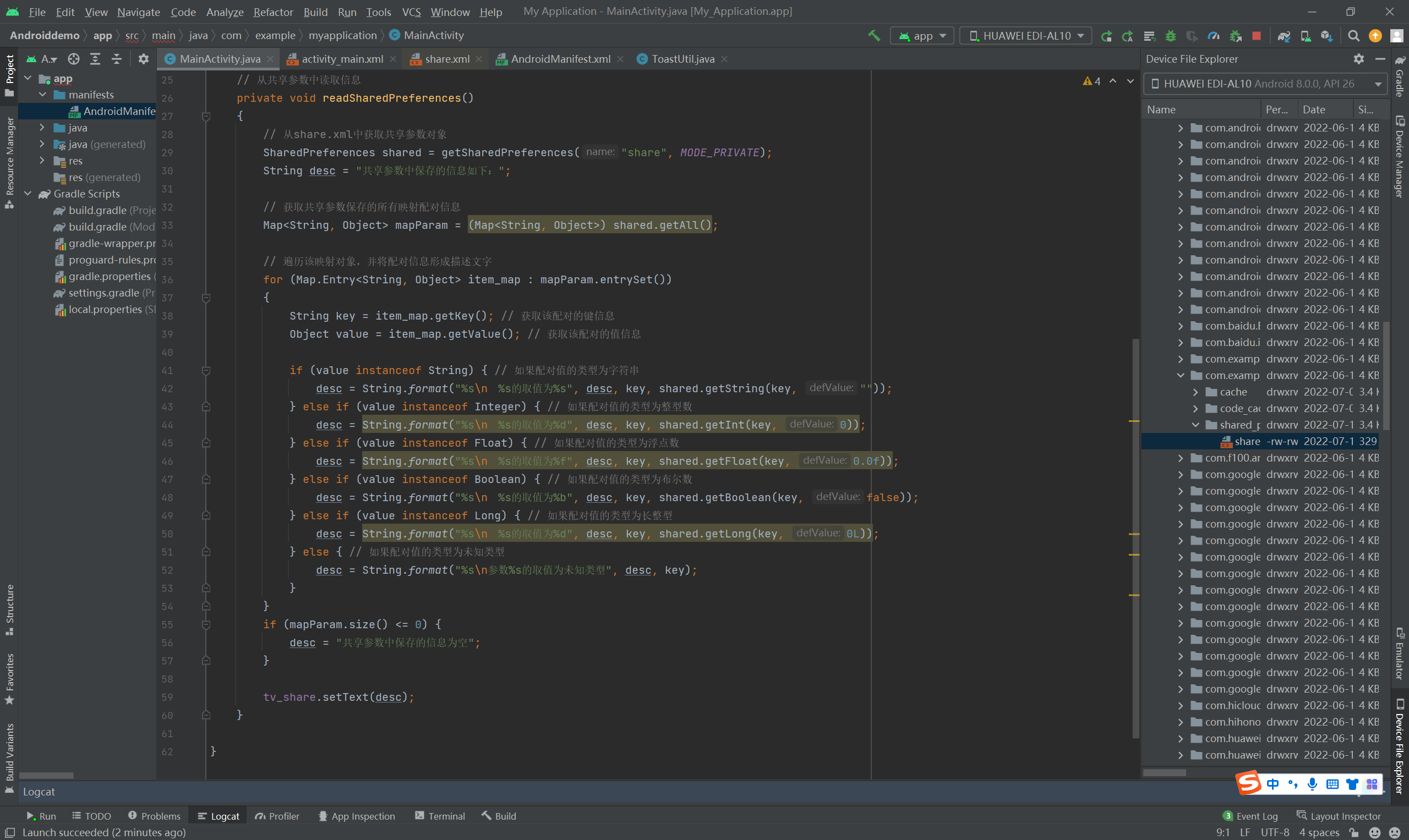Open Device File Explorer settings gear
This screenshot has width=1409, height=840.
[1358, 59]
